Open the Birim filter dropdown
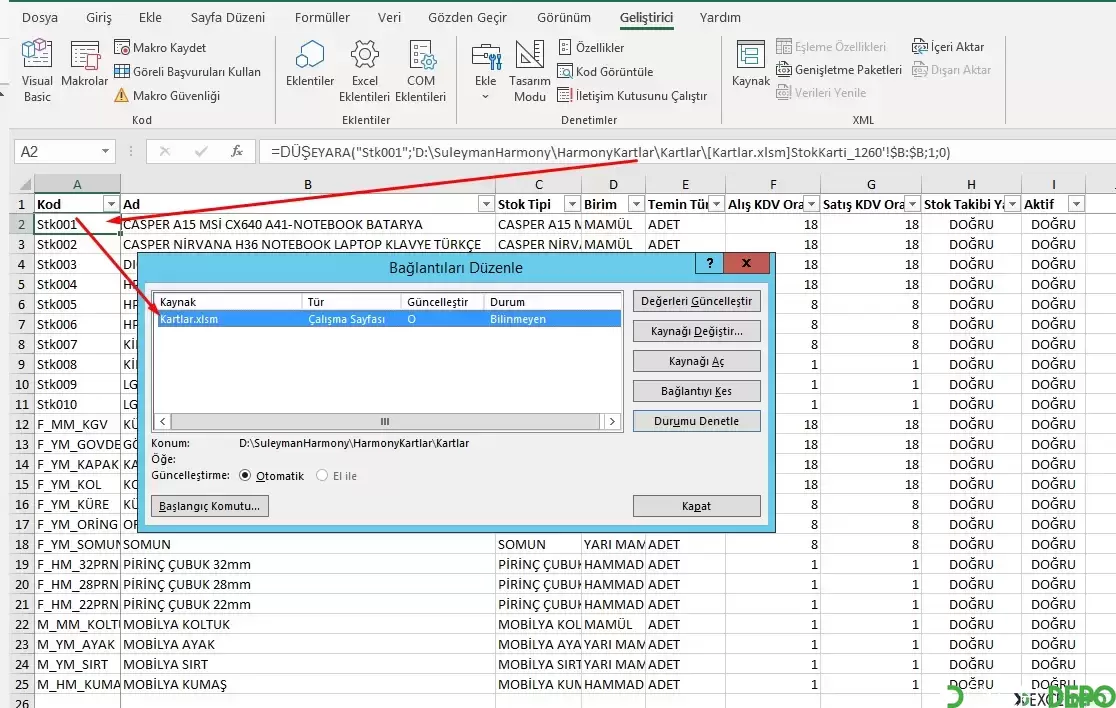Image resolution: width=1116 pixels, height=708 pixels. [x=636, y=204]
